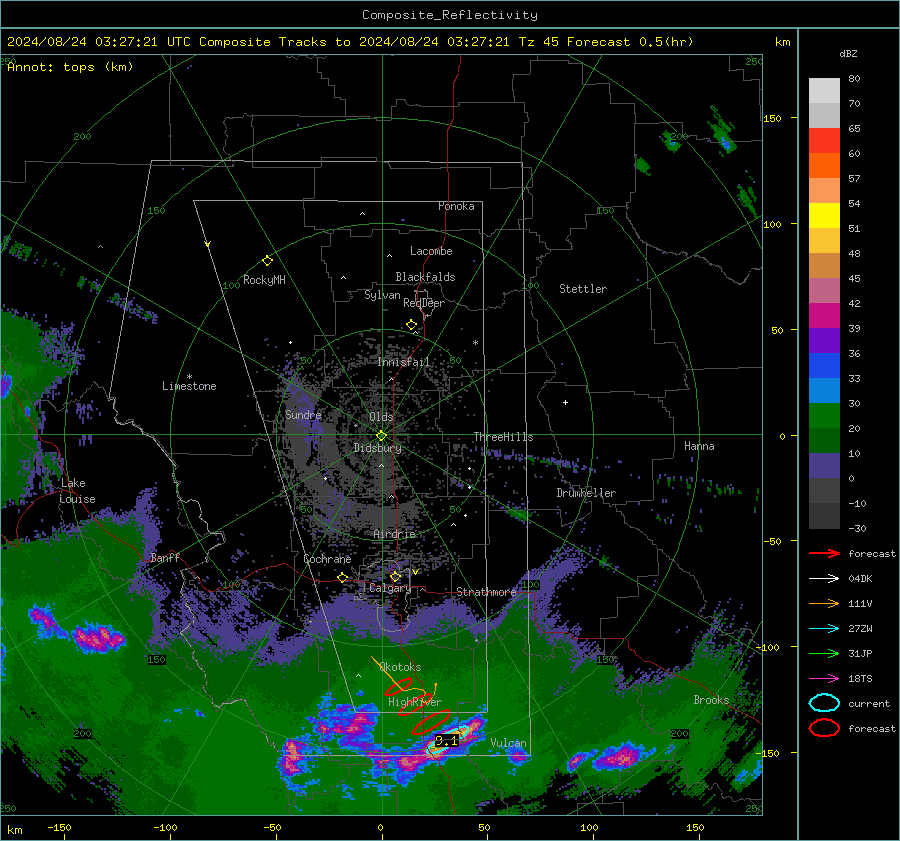Viewport: 900px width, 841px height.
Task: Click the Vulcan city label
Action: (x=508, y=743)
